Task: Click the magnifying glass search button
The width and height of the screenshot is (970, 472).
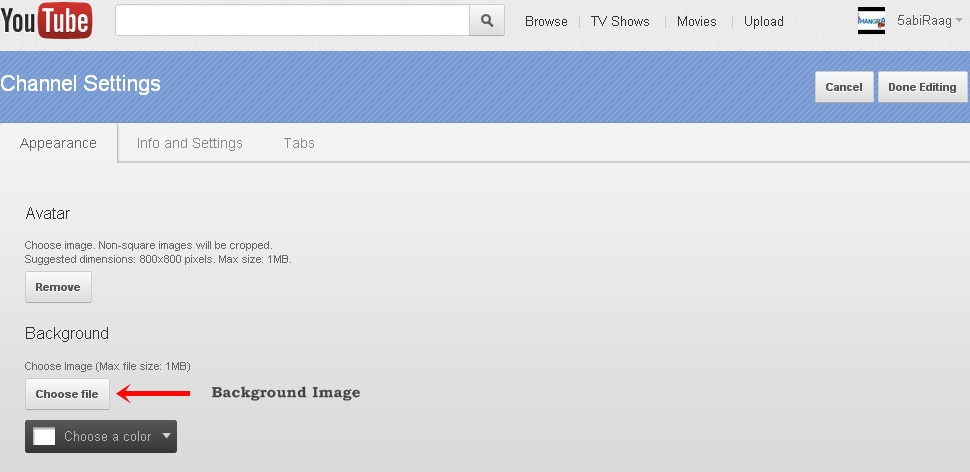Action: coord(487,20)
